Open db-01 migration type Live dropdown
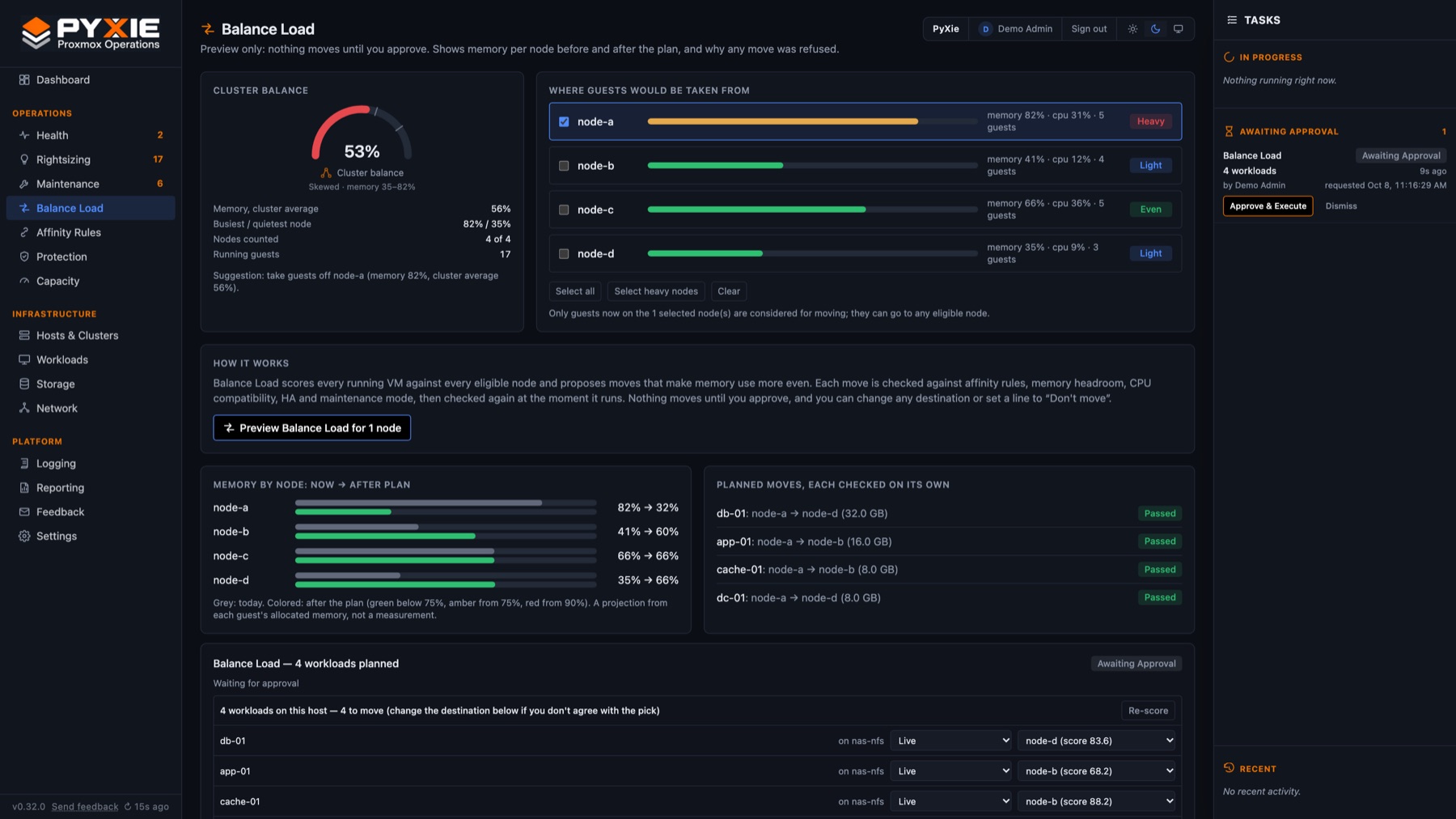Image resolution: width=1456 pixels, height=819 pixels. pos(951,740)
